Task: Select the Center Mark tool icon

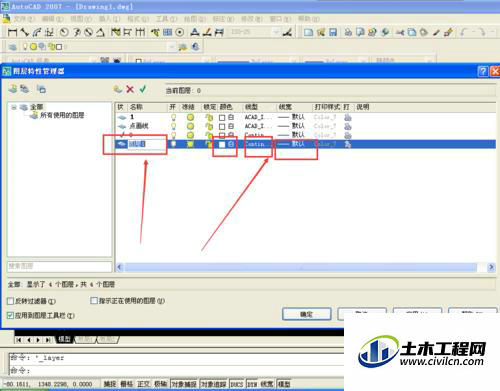Action: pyautogui.click(x=180, y=32)
